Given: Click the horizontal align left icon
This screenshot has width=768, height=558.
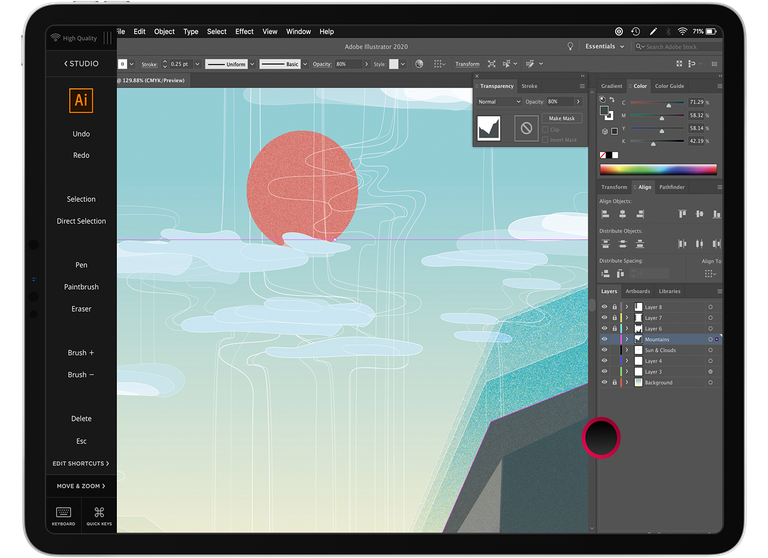Looking at the screenshot, I should click(x=605, y=214).
